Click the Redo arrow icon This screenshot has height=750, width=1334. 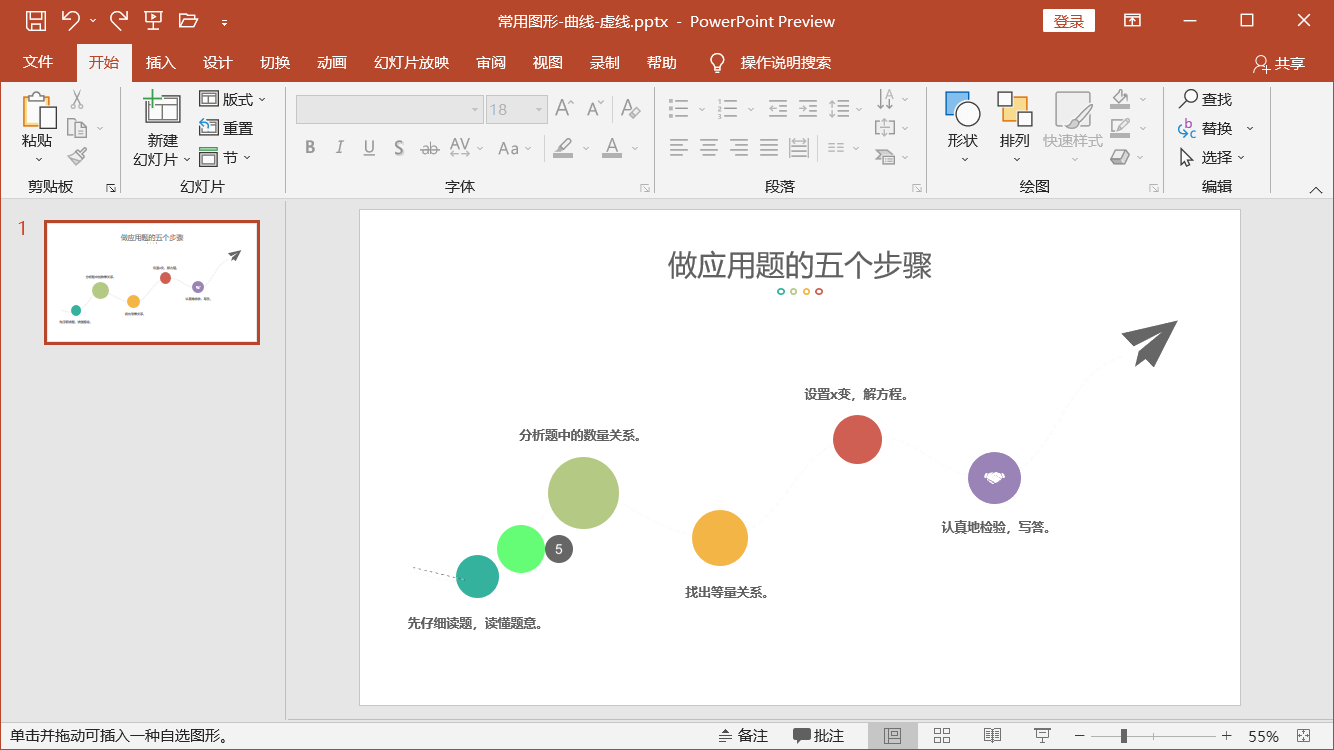pyautogui.click(x=119, y=20)
